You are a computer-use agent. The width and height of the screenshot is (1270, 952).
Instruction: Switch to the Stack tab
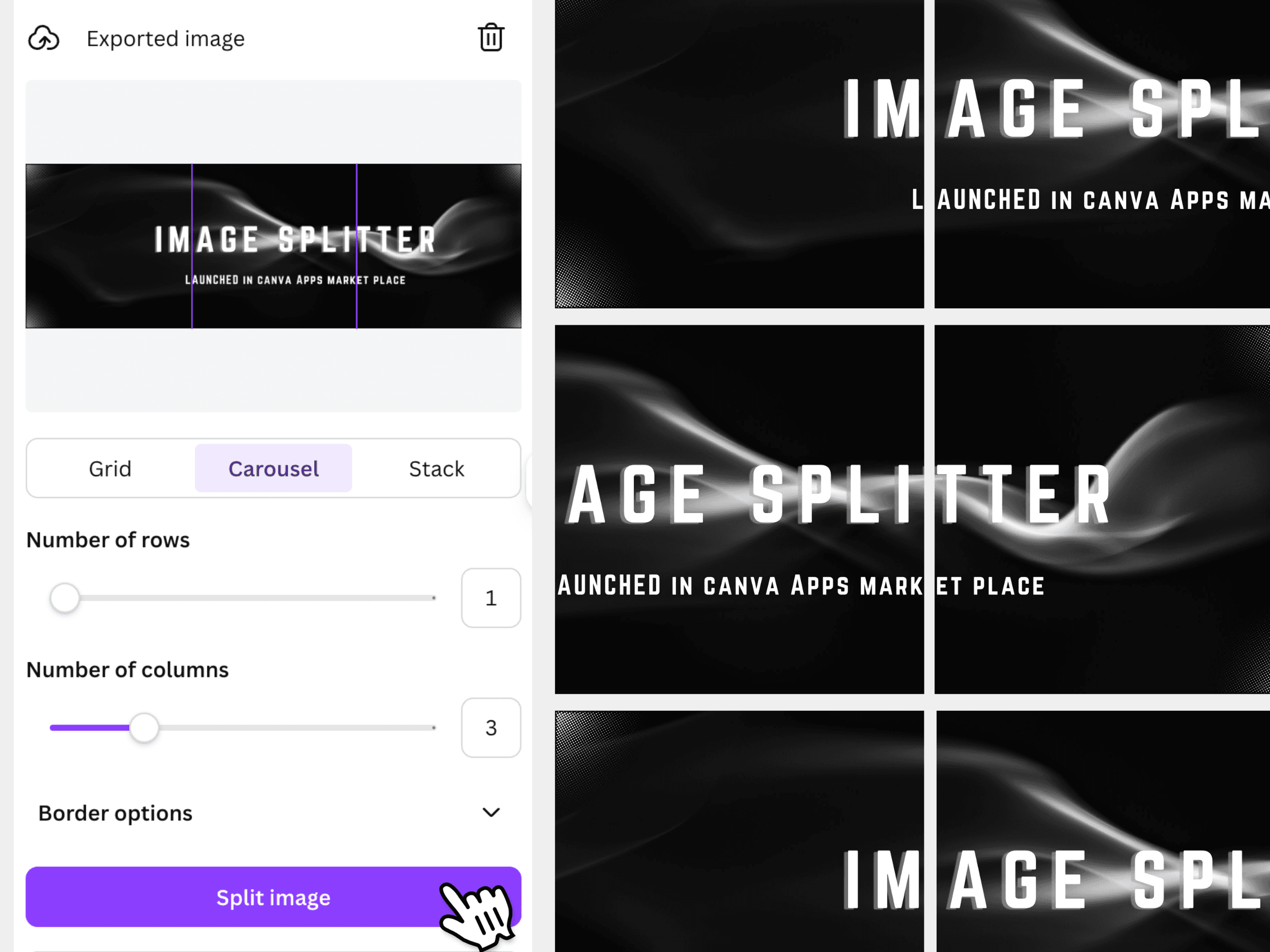(x=437, y=468)
